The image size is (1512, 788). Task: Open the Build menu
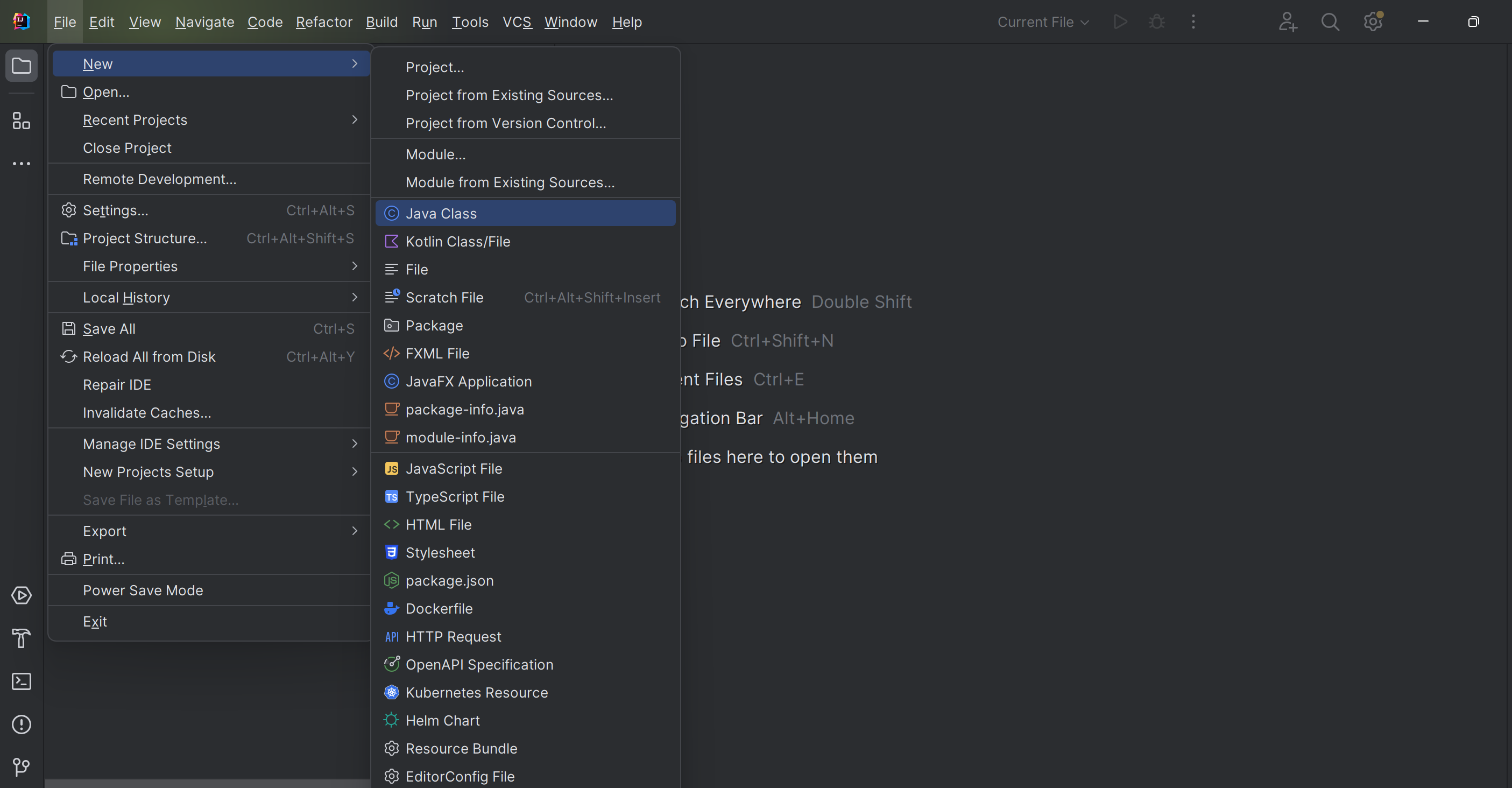coord(381,22)
